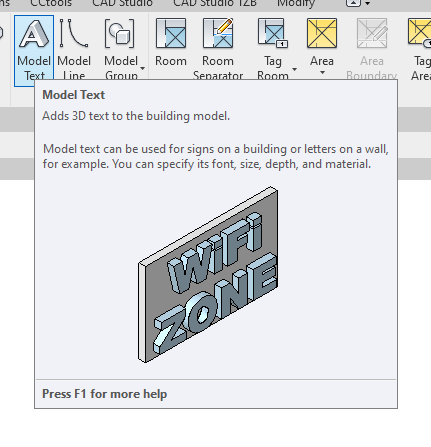Click the WiFi Zone preview image

pos(208,274)
